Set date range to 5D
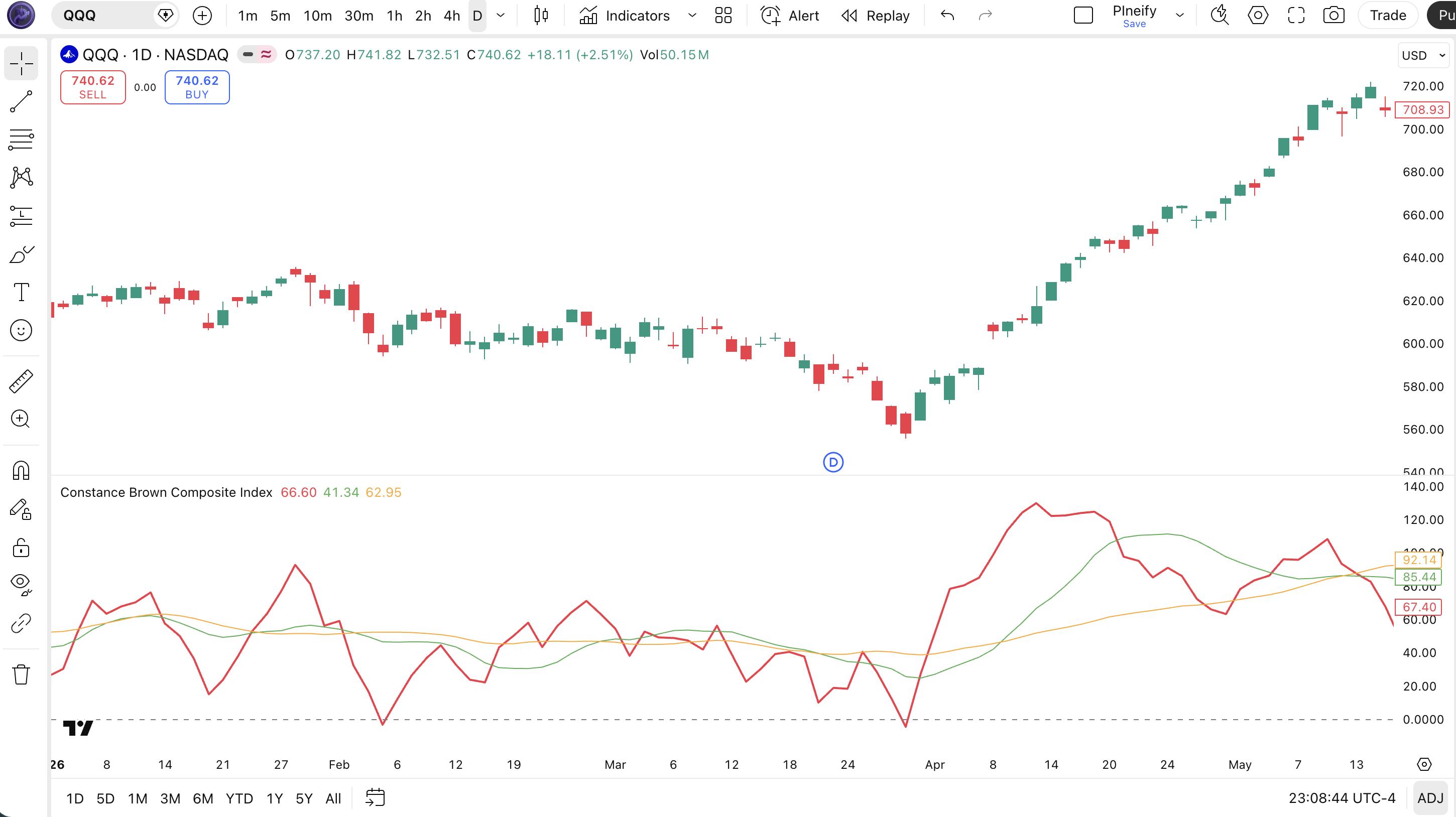This screenshot has height=817, width=1456. click(105, 798)
